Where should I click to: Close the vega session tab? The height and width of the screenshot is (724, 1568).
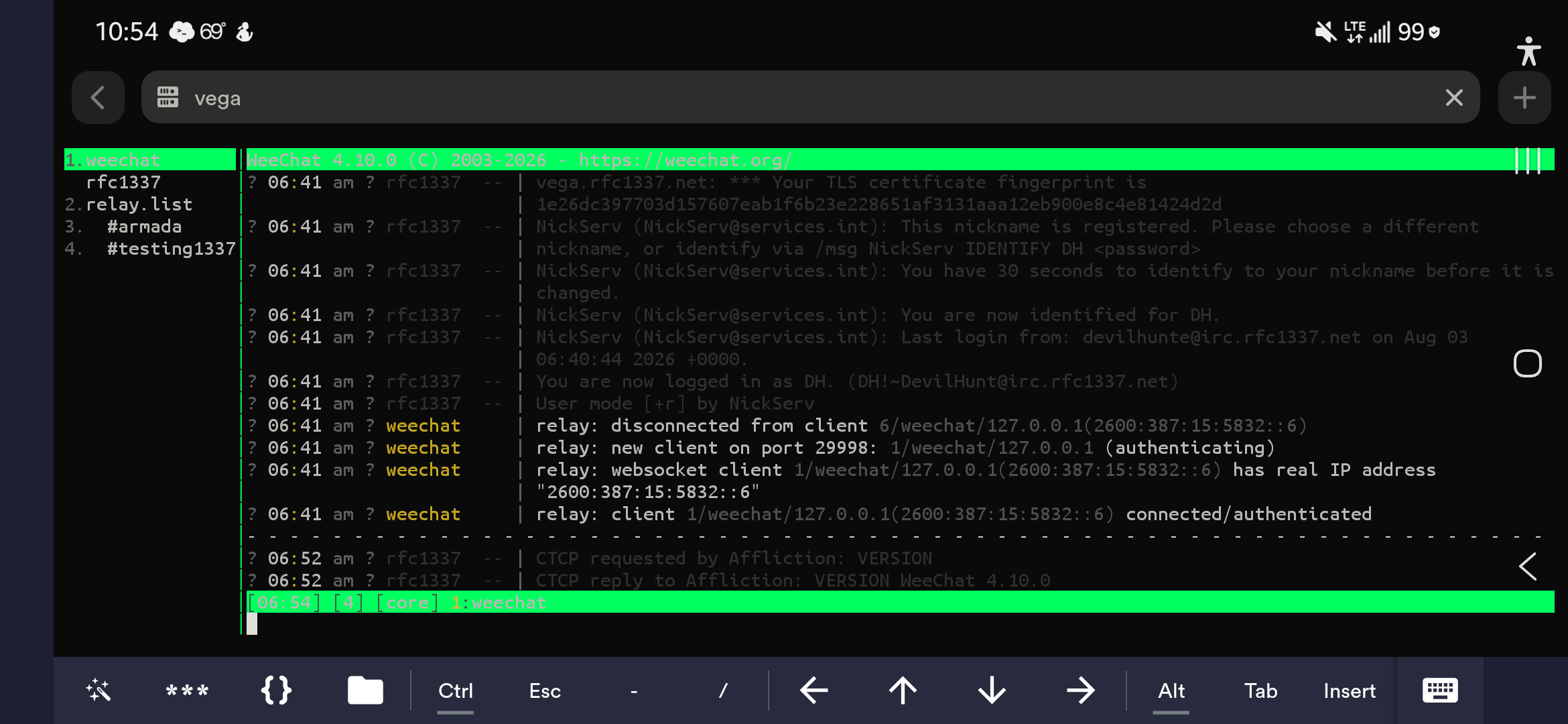tap(1453, 98)
